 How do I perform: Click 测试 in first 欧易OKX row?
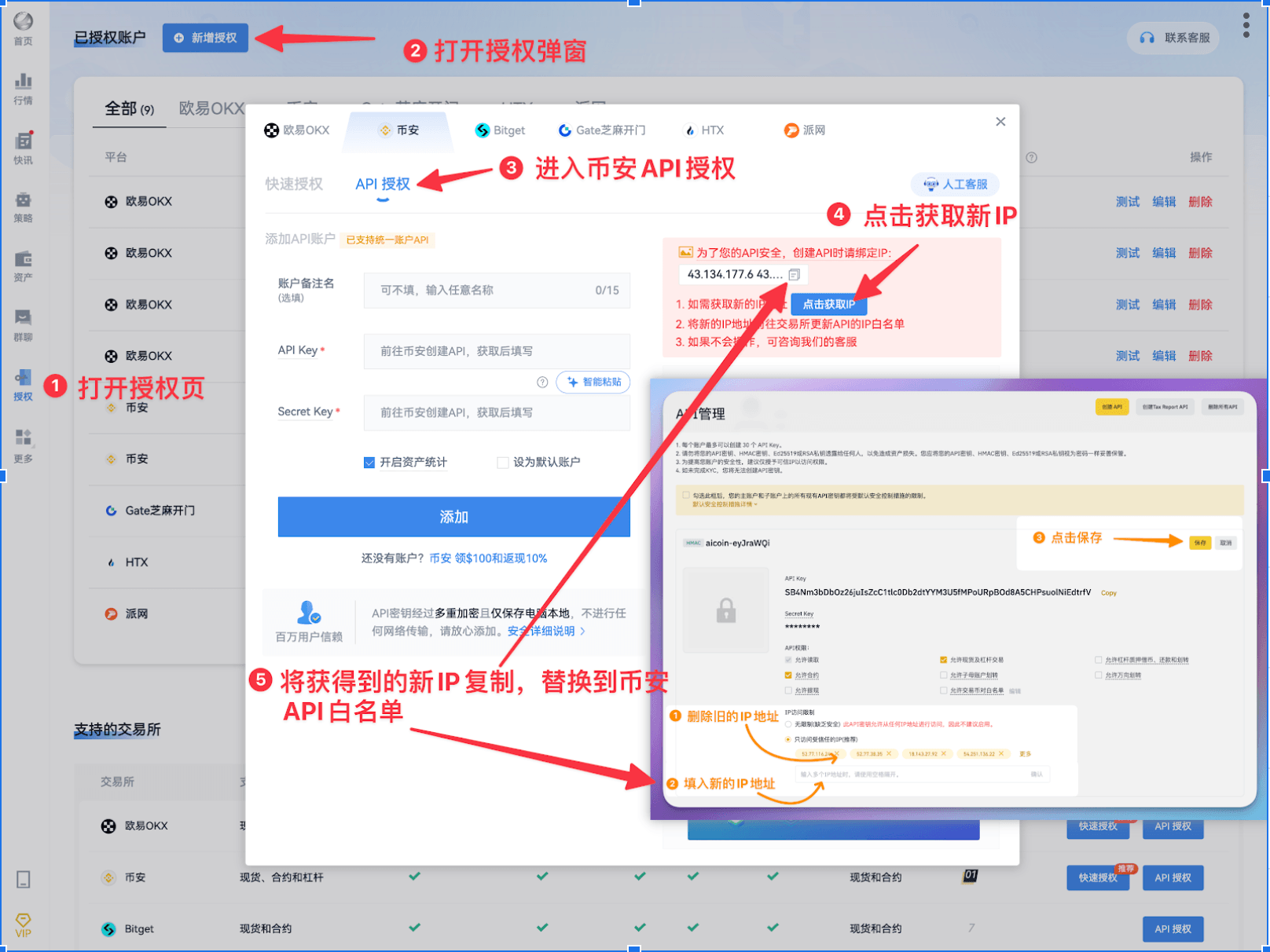click(x=1128, y=202)
